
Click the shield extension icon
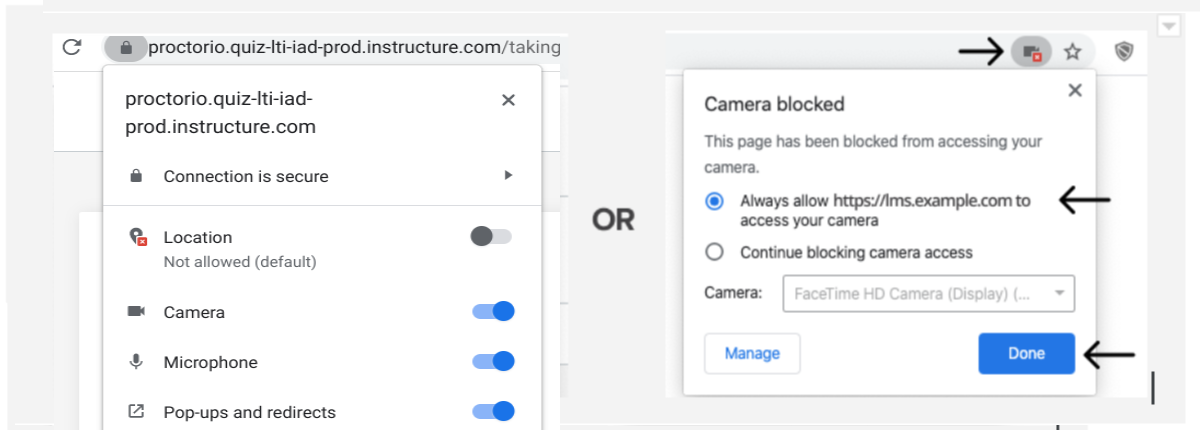[1125, 52]
